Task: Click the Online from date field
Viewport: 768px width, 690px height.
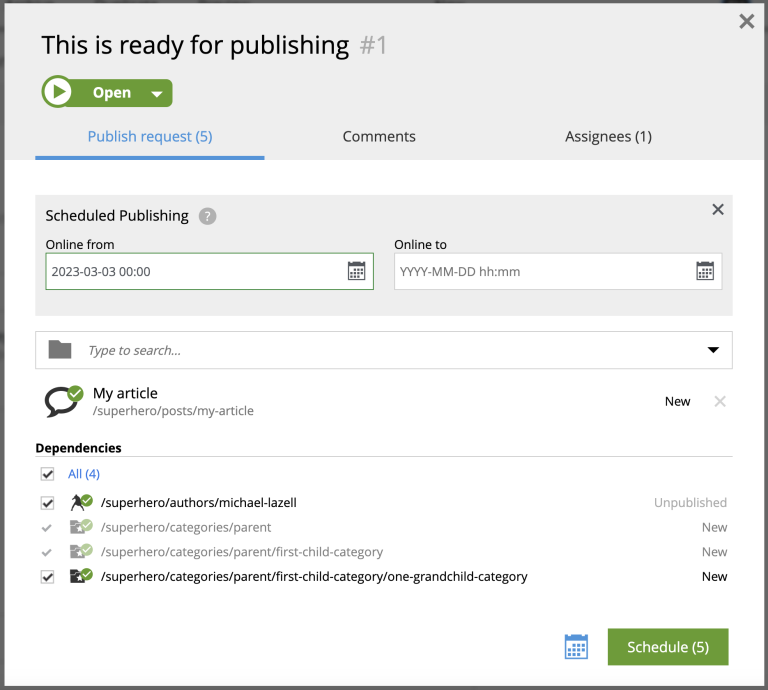Action: pyautogui.click(x=210, y=271)
